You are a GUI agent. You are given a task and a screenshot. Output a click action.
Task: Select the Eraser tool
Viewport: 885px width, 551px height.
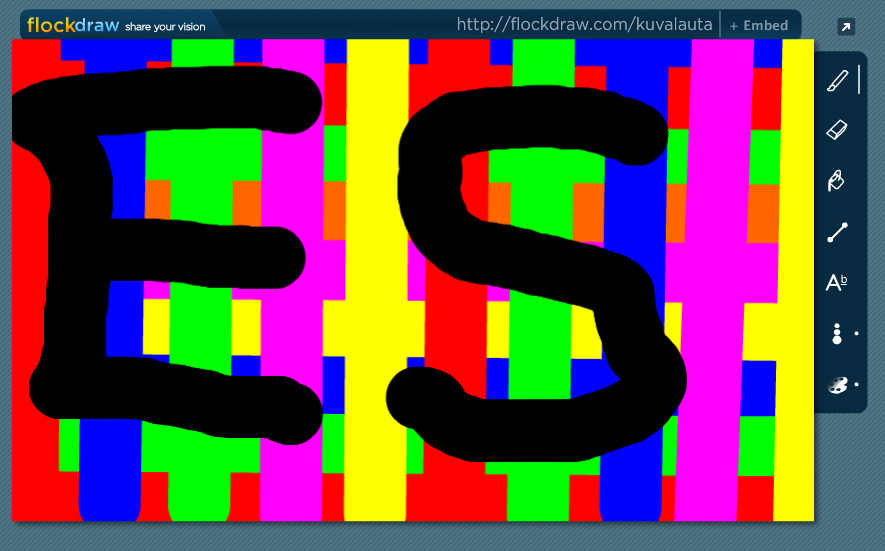click(837, 130)
